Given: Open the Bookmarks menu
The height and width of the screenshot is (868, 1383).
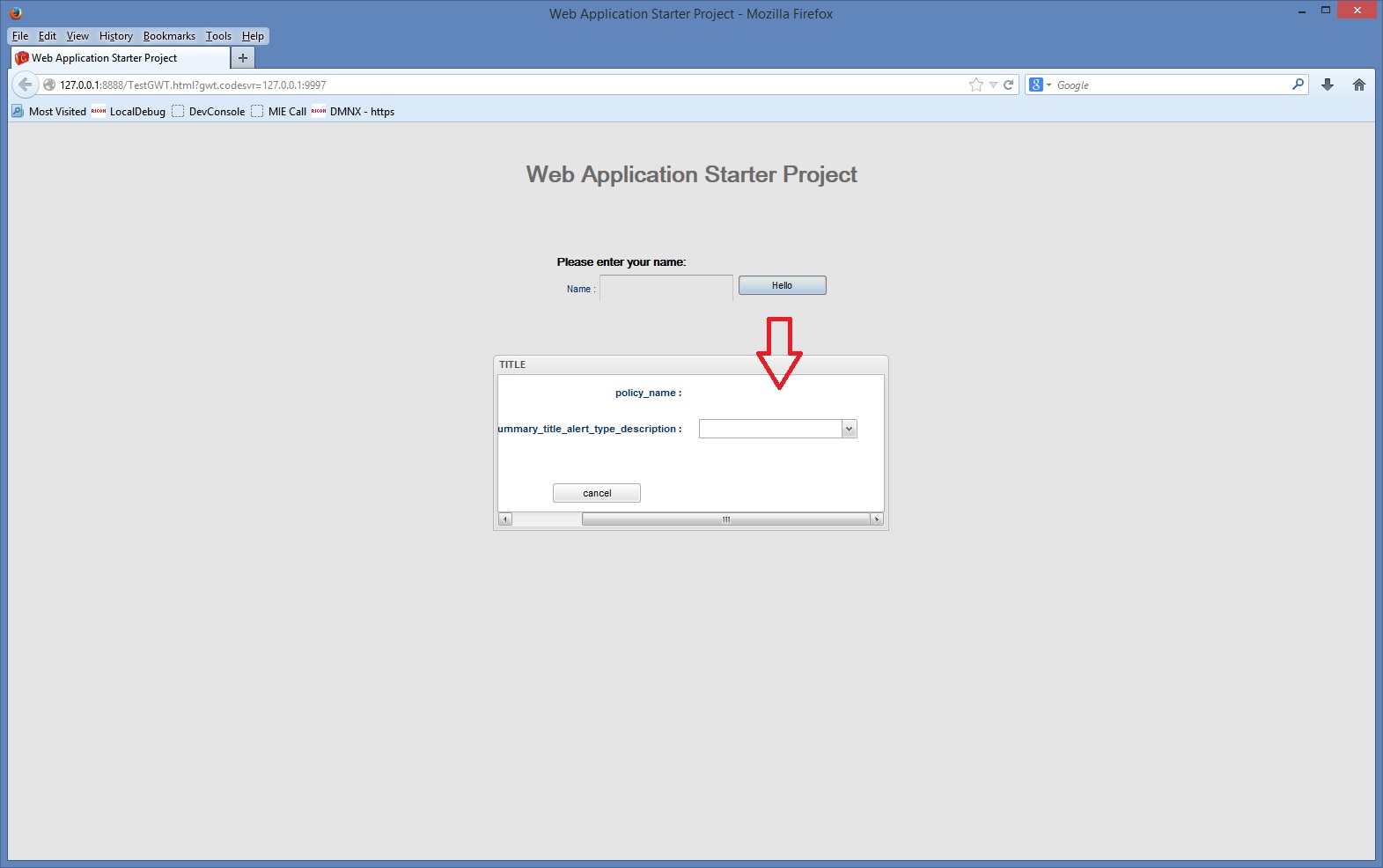Looking at the screenshot, I should click(169, 36).
